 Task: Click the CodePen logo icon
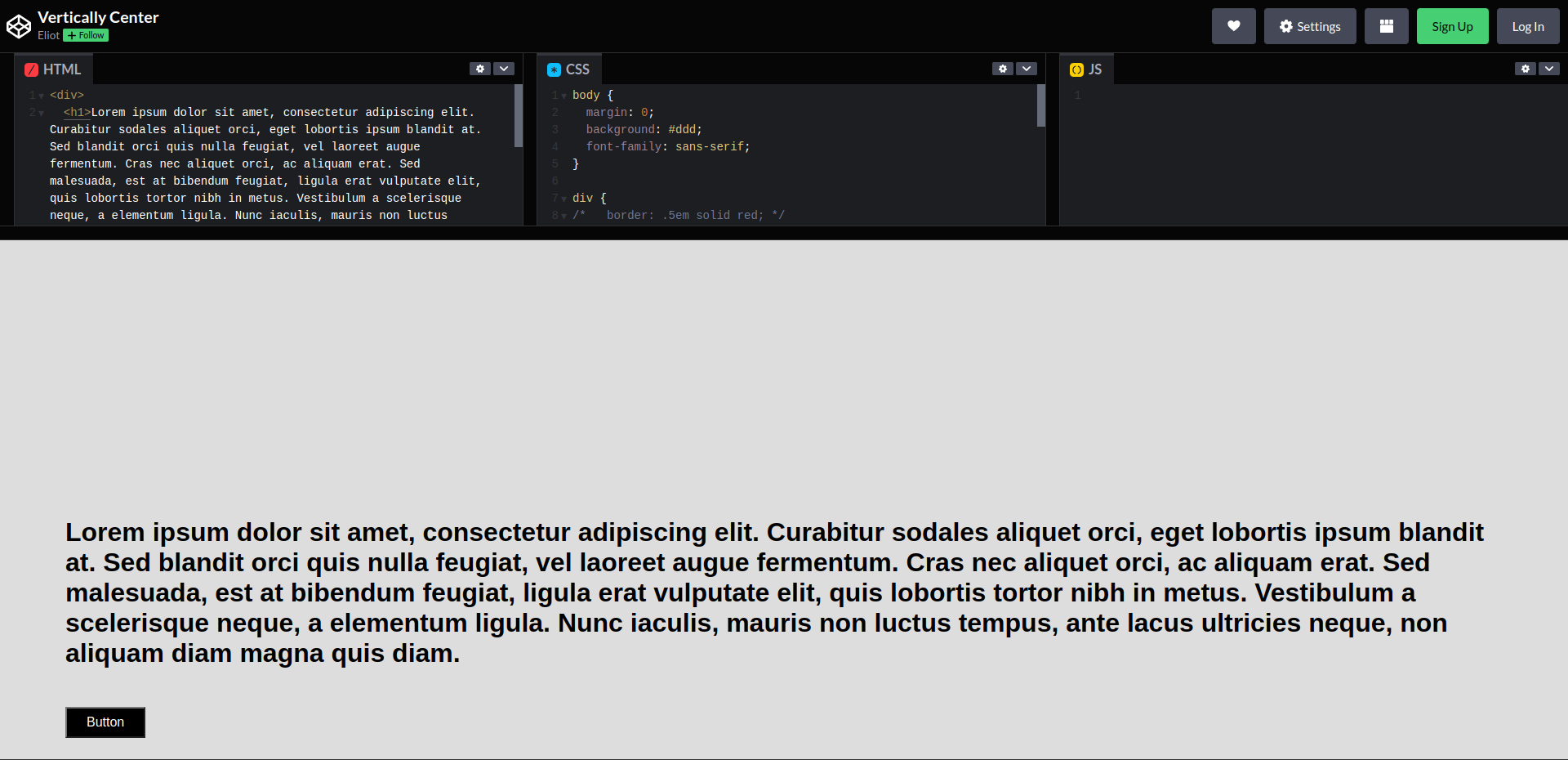(x=18, y=26)
